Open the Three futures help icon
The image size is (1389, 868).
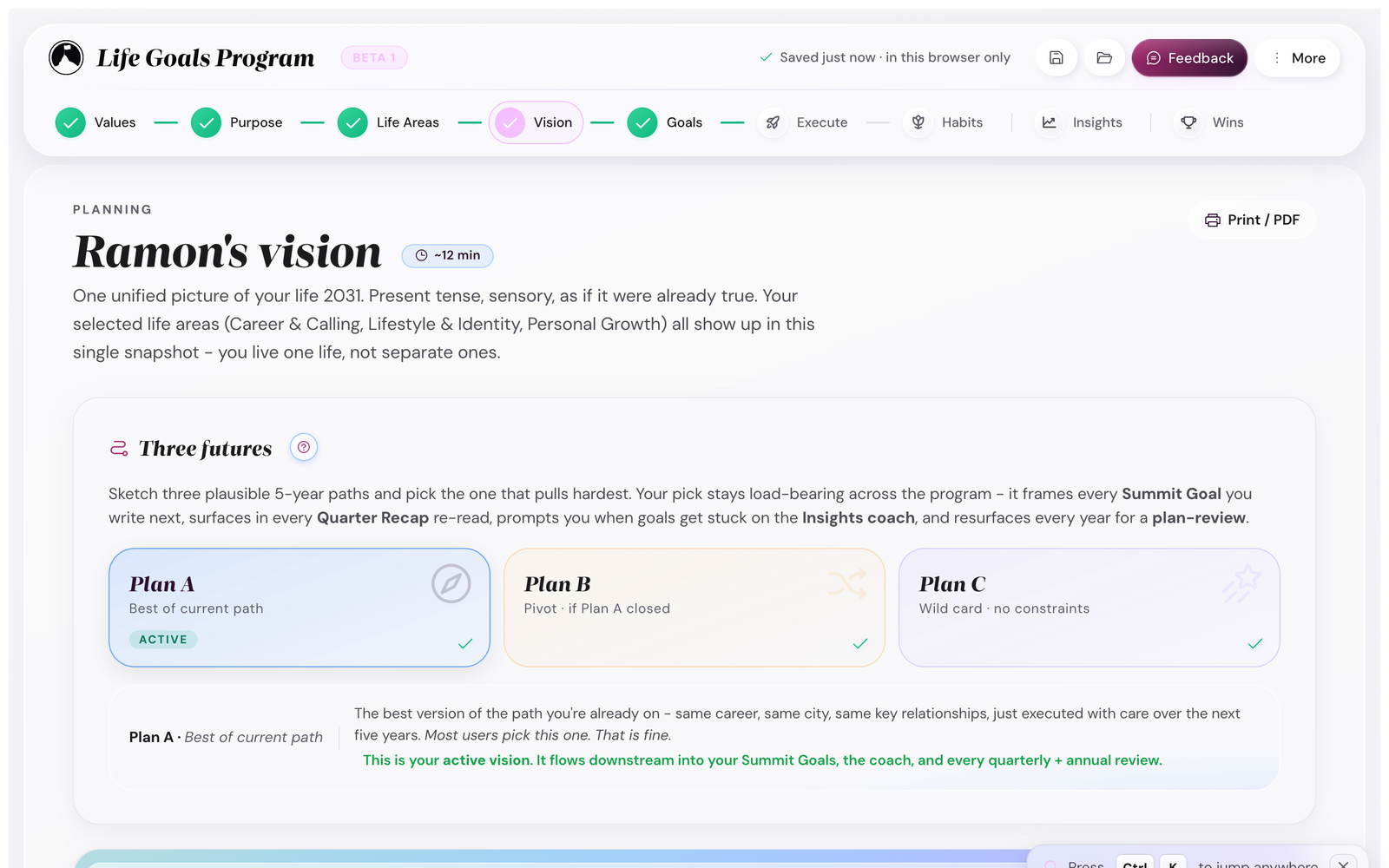(x=304, y=448)
